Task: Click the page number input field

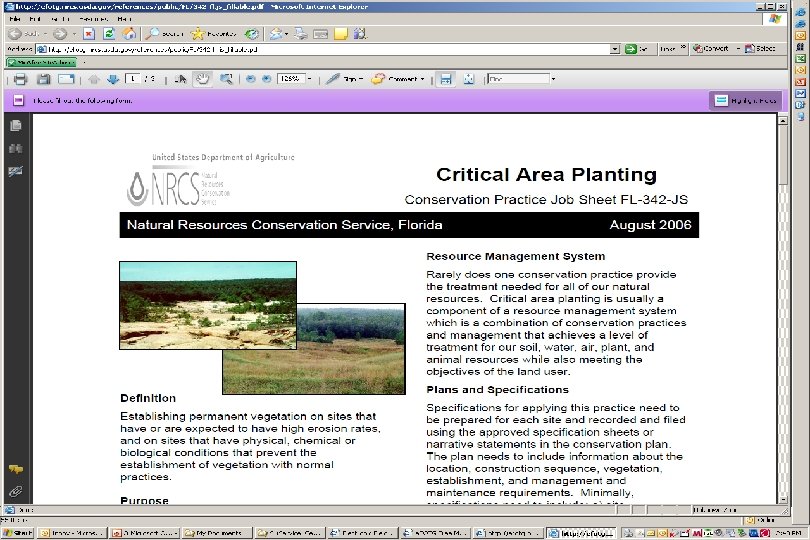Action: [x=133, y=79]
